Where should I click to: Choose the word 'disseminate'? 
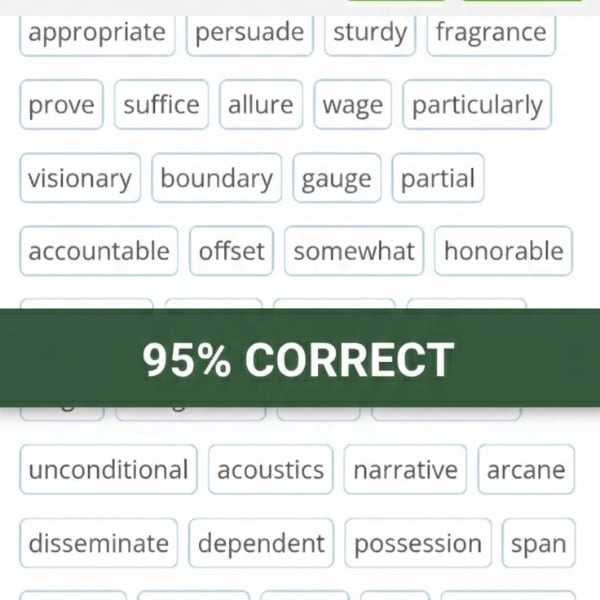98,544
